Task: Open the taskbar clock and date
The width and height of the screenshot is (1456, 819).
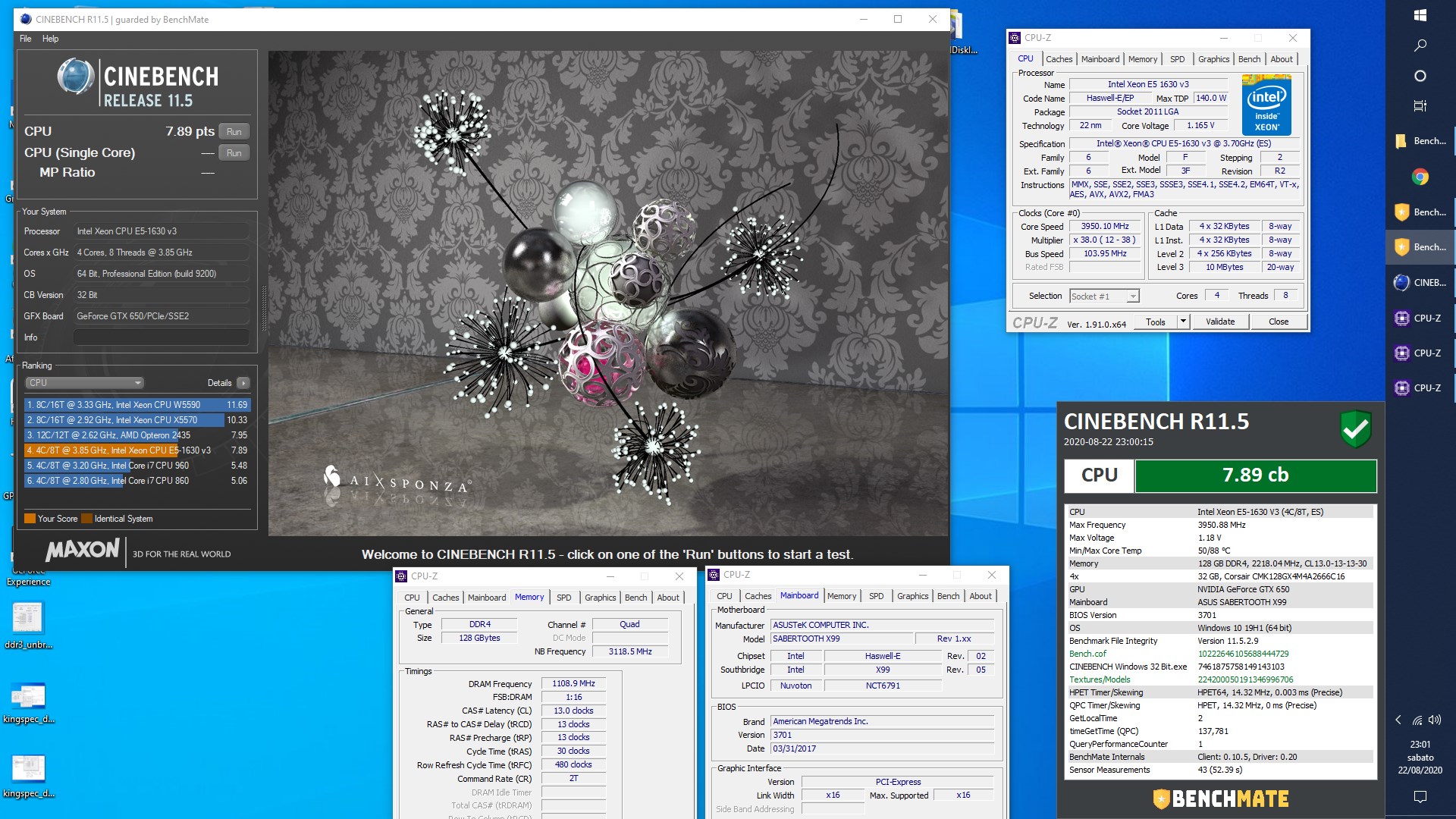Action: (x=1420, y=757)
